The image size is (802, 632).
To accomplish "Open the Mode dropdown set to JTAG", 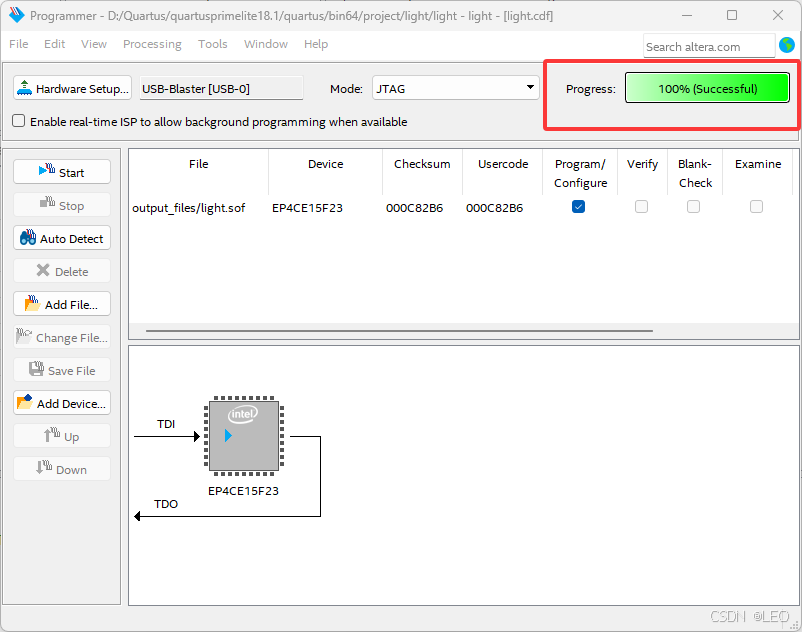I will [x=456, y=88].
